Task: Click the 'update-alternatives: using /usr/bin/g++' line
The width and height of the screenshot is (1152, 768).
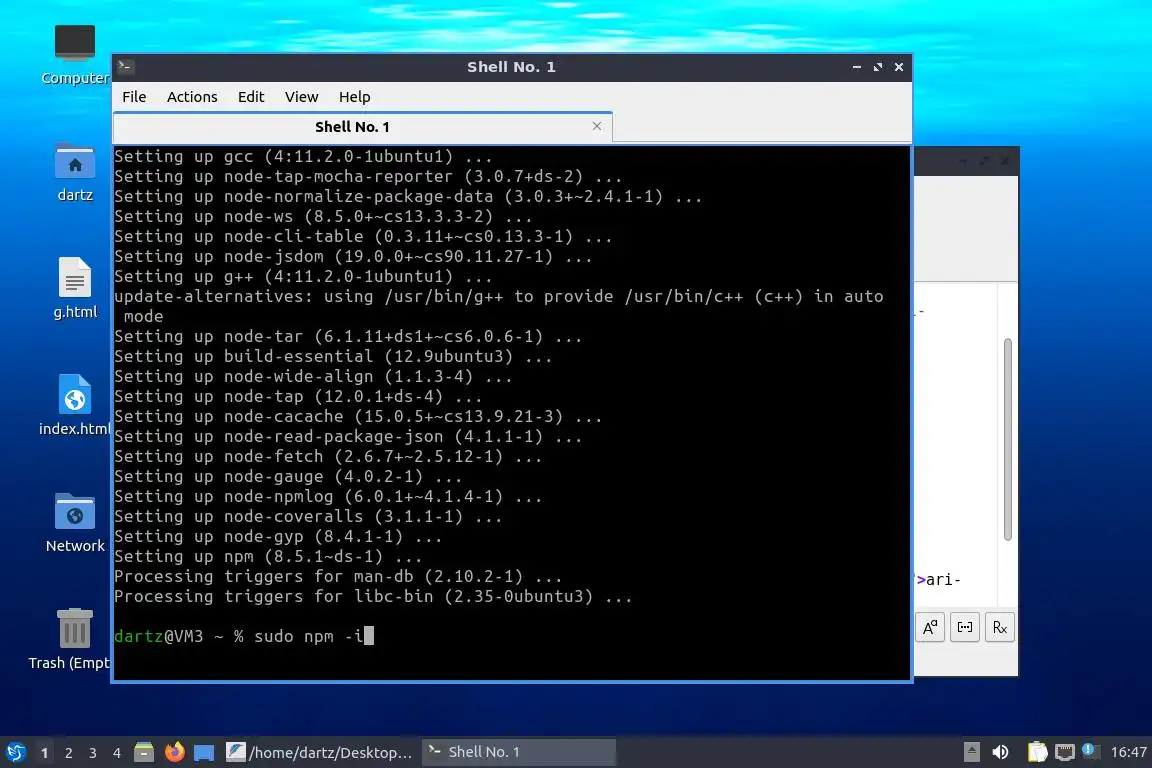Action: pyautogui.click(x=499, y=306)
